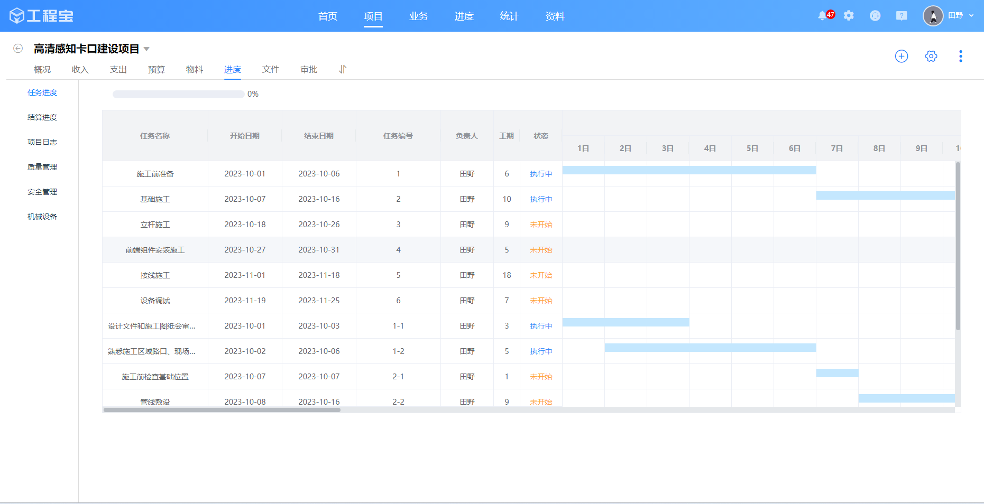984x504 pixels.
Task: Switch to the 文件 tab
Action: [x=270, y=69]
